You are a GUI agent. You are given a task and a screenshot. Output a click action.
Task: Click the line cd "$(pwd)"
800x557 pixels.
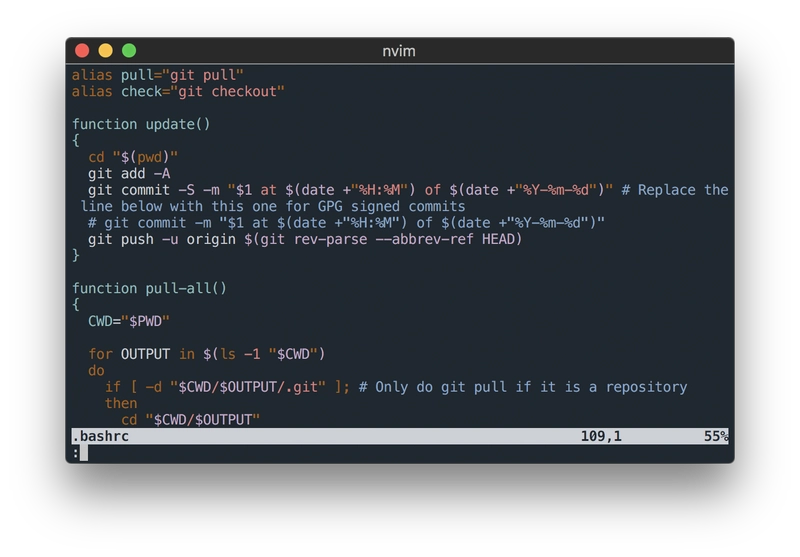click(x=133, y=157)
